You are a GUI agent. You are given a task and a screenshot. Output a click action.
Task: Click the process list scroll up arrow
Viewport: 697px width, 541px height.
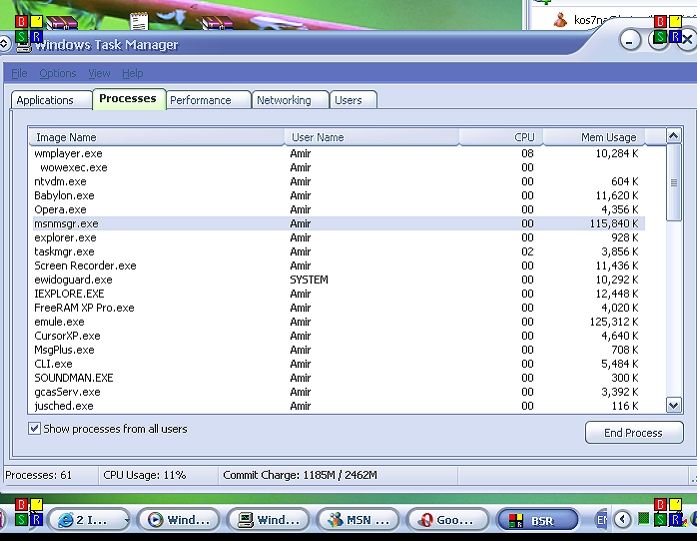673,136
